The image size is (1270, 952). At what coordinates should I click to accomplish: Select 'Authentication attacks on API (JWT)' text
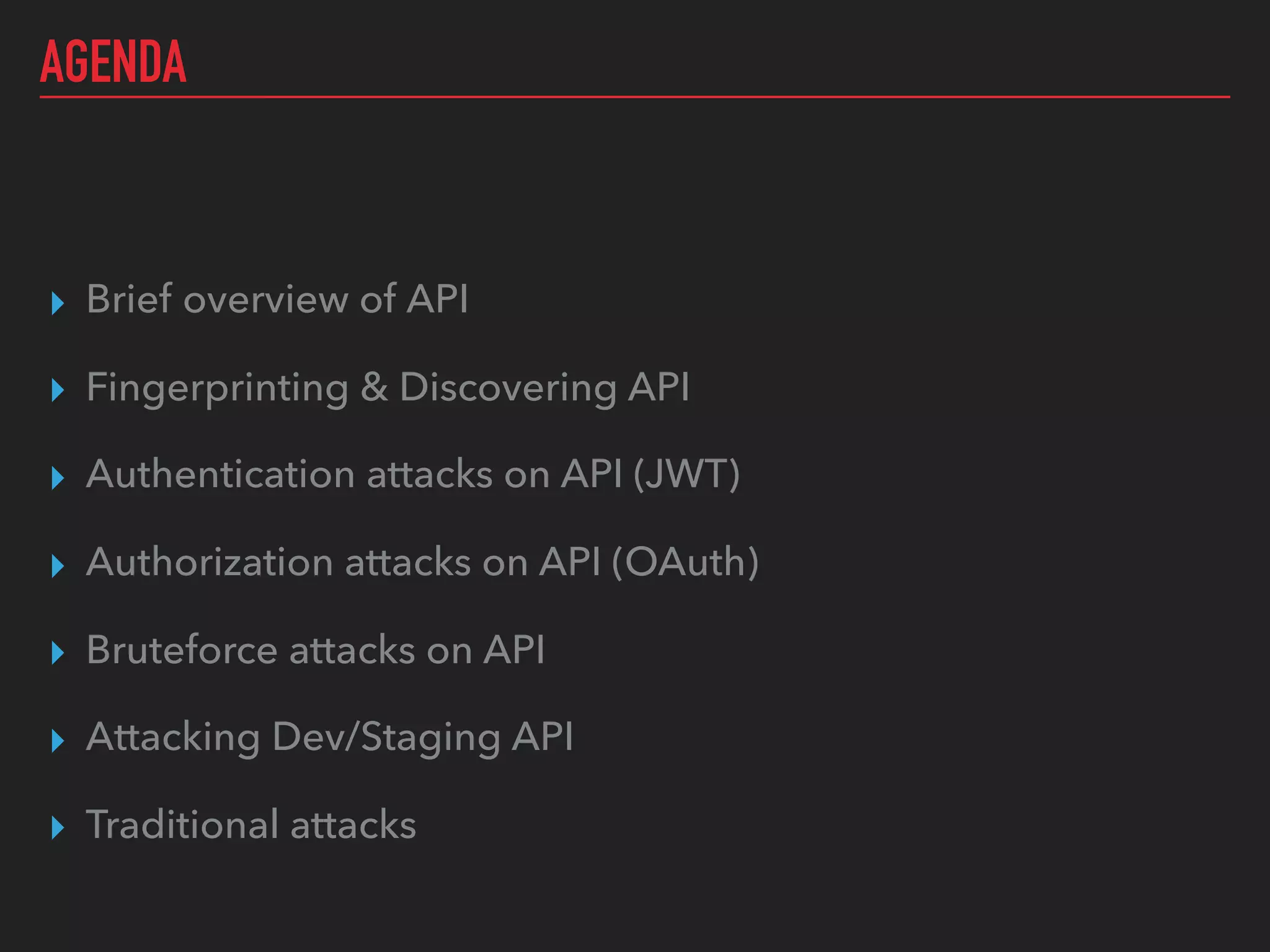click(x=413, y=475)
